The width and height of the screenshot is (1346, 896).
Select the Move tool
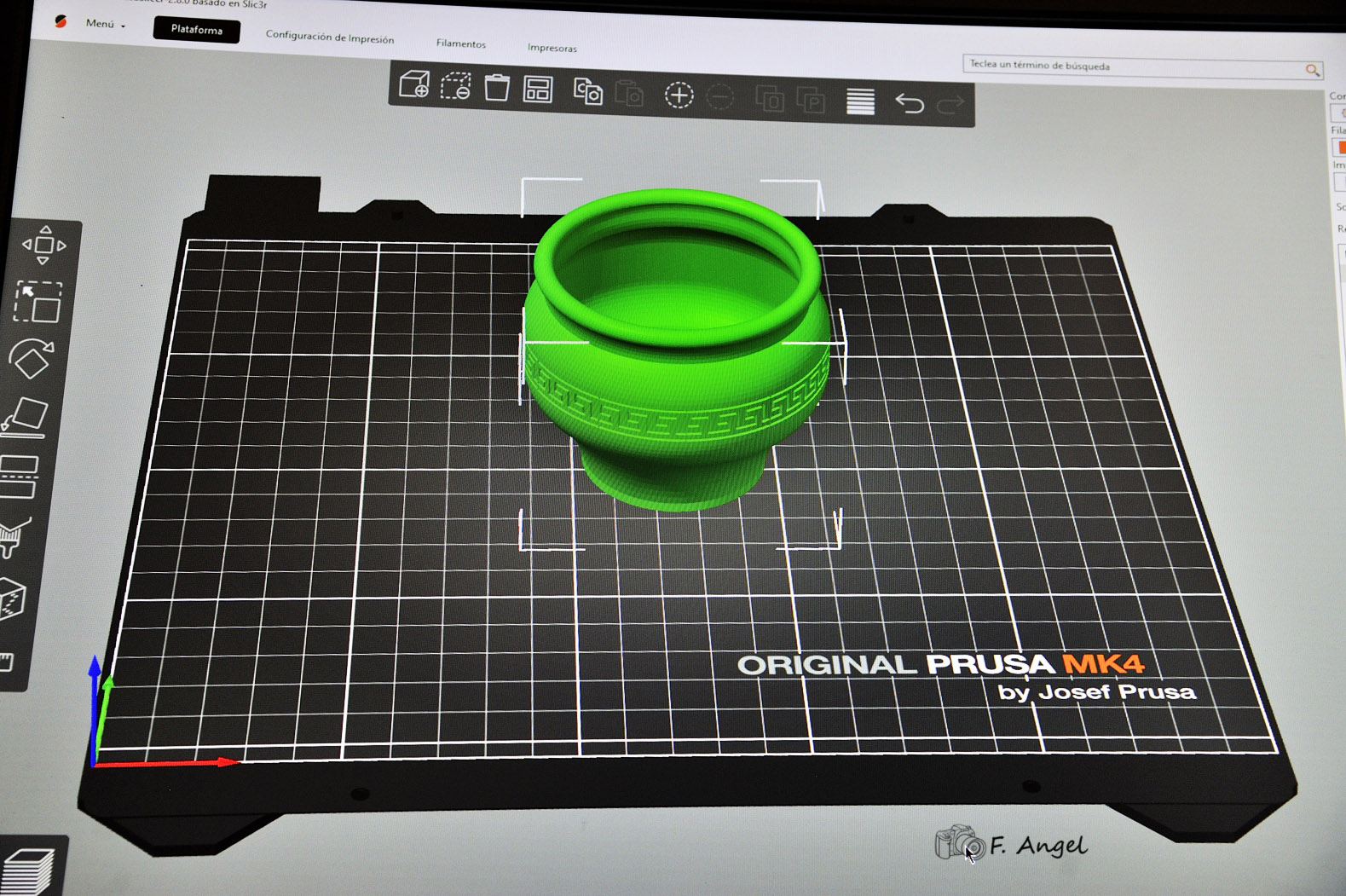pyautogui.click(x=44, y=246)
